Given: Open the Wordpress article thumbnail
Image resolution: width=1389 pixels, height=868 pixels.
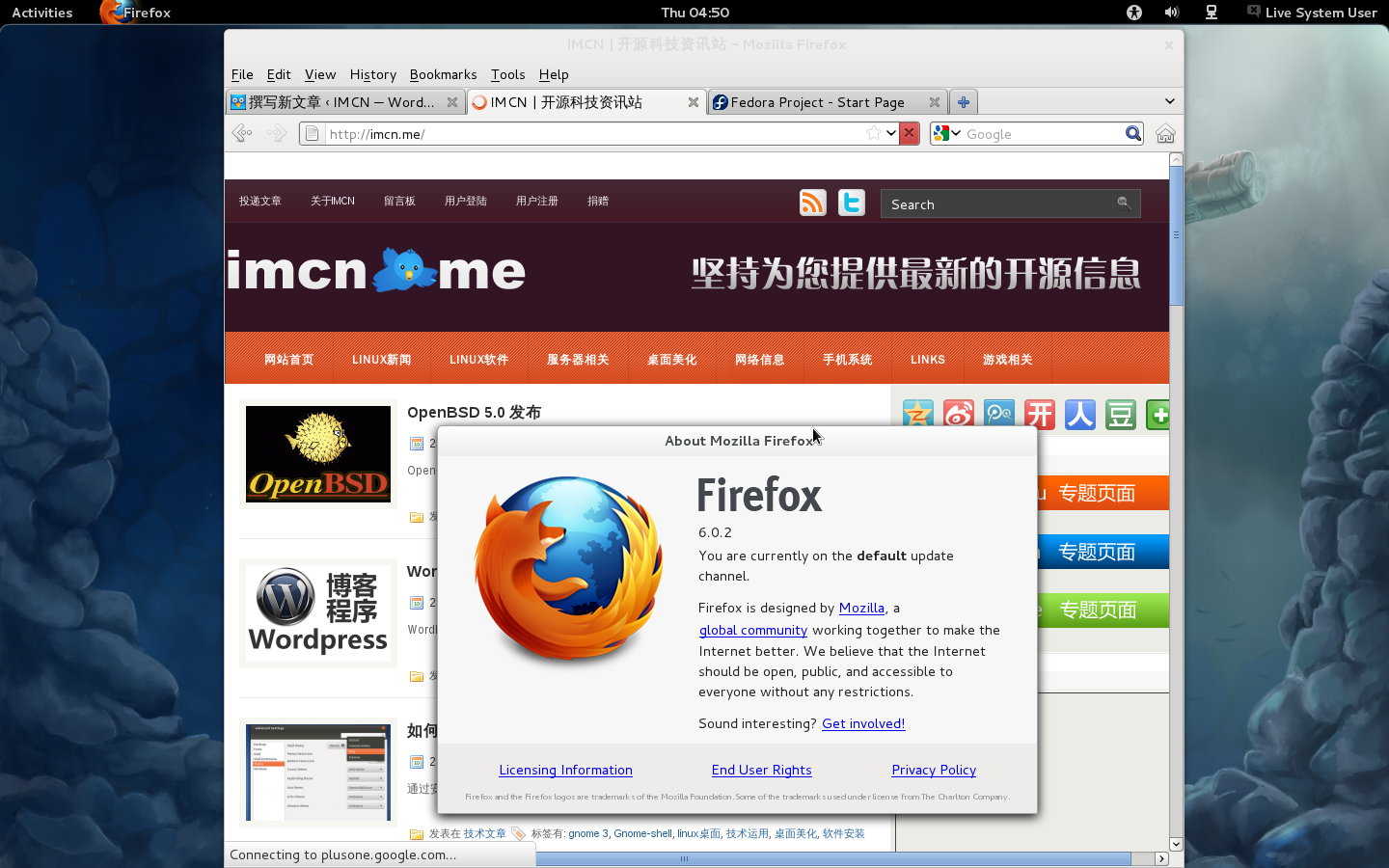Looking at the screenshot, I should point(318,613).
